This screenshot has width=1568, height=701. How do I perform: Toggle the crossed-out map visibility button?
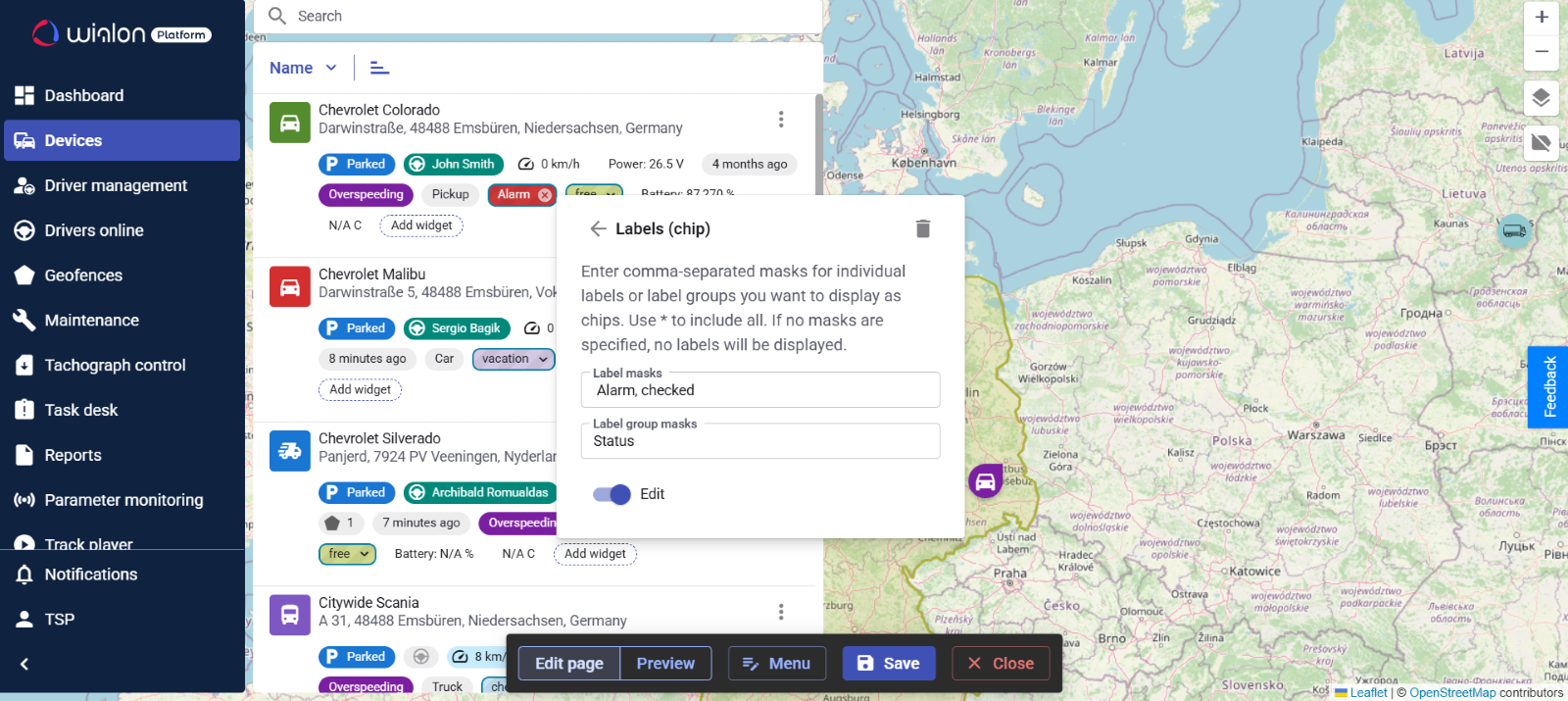pyautogui.click(x=1541, y=142)
